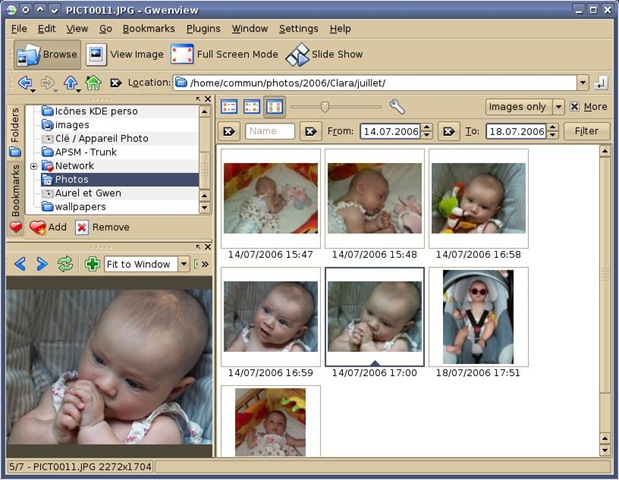Click the Filter button

[x=586, y=131]
